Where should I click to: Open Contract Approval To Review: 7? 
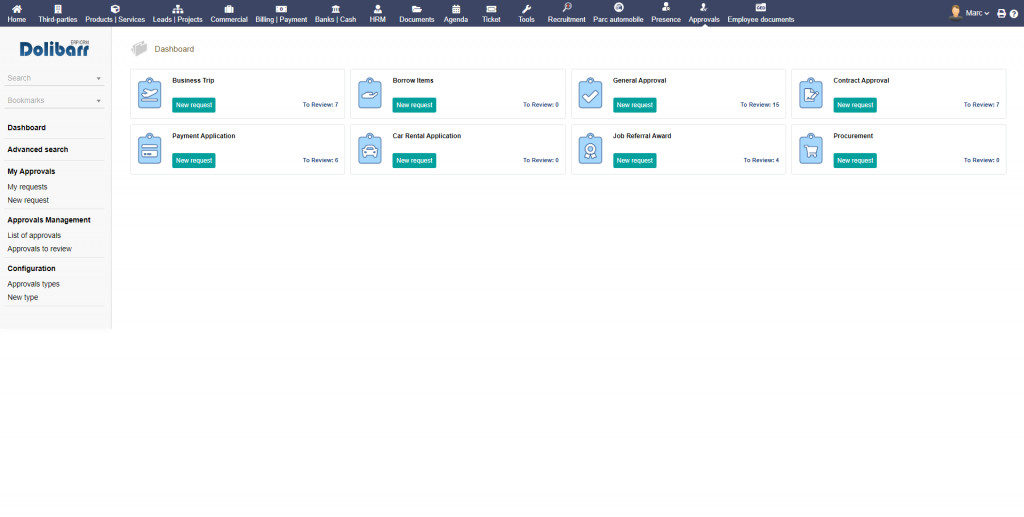[982, 104]
